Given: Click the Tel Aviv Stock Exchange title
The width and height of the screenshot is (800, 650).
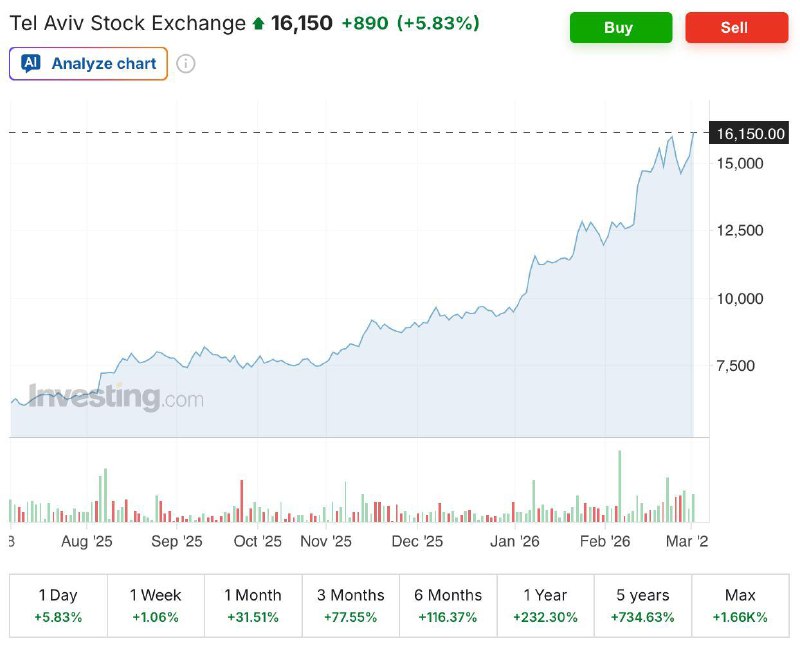Looking at the screenshot, I should [127, 23].
